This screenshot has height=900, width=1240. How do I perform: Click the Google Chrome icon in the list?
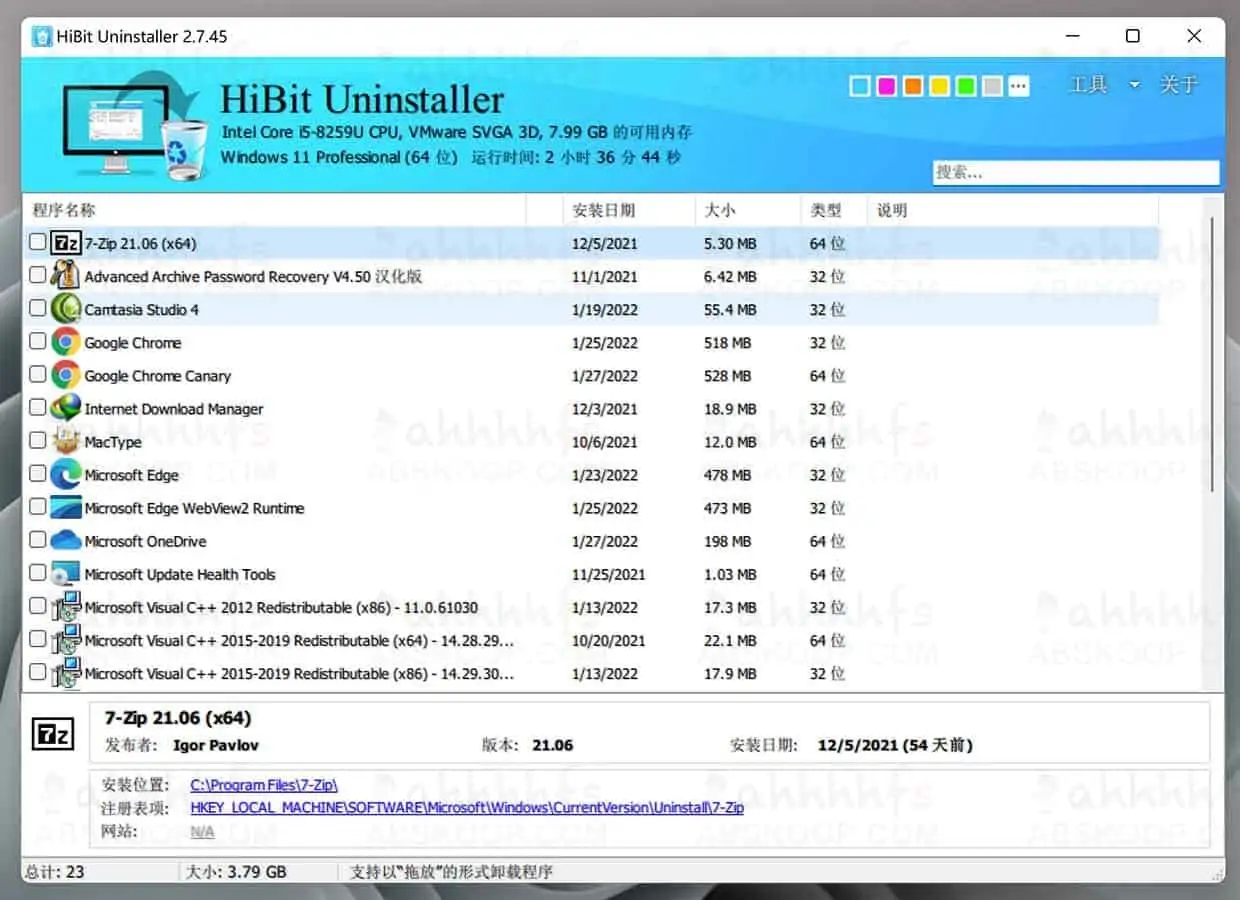(64, 342)
